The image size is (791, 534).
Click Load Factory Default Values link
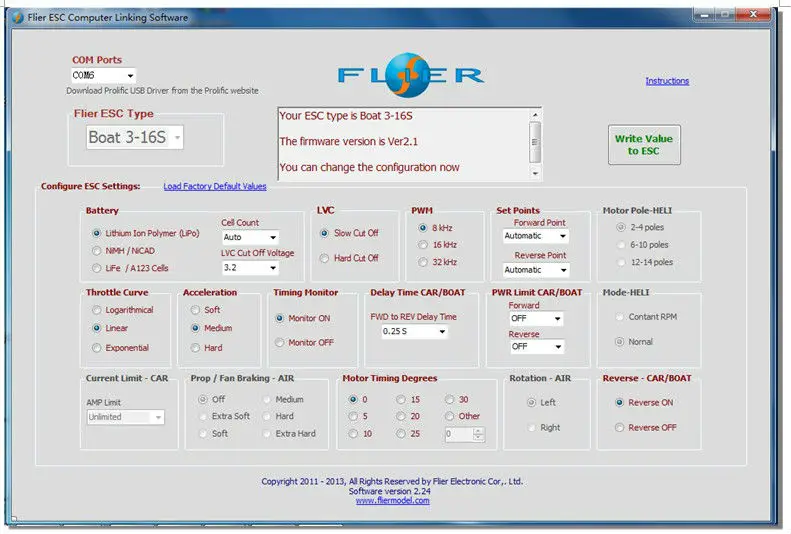coord(215,186)
